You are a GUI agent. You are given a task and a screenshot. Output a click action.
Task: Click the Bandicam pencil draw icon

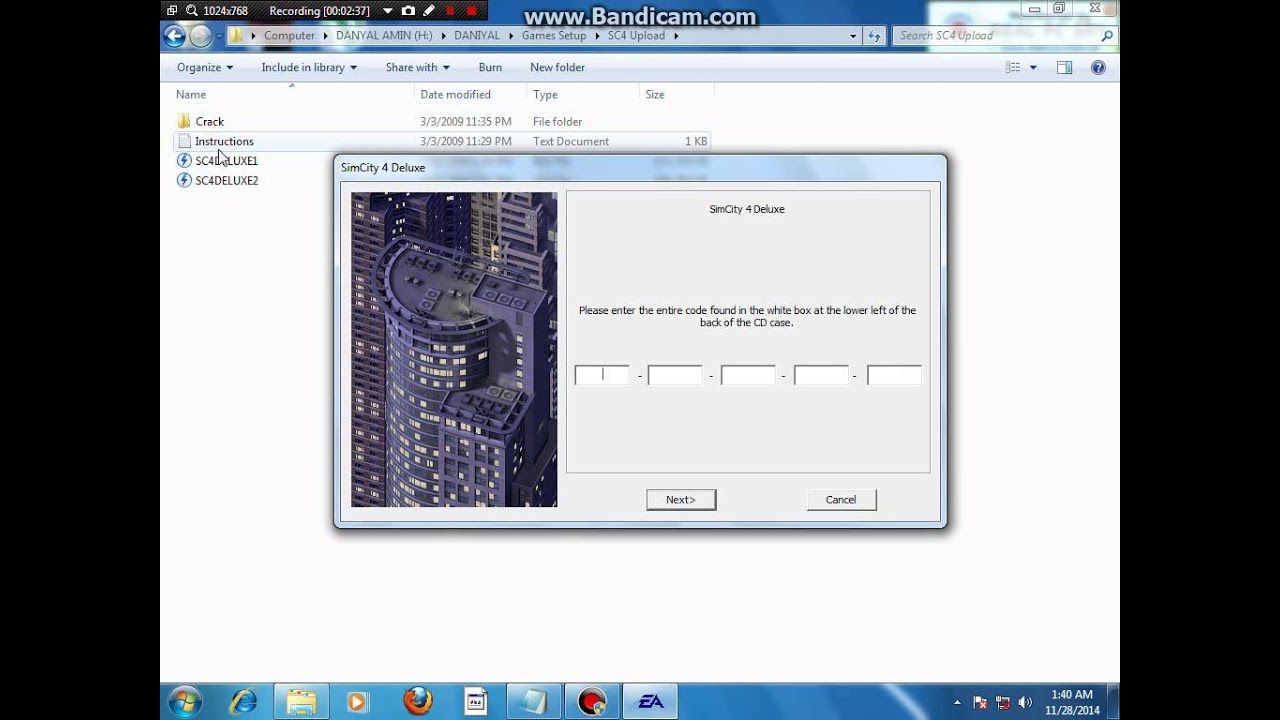(429, 11)
